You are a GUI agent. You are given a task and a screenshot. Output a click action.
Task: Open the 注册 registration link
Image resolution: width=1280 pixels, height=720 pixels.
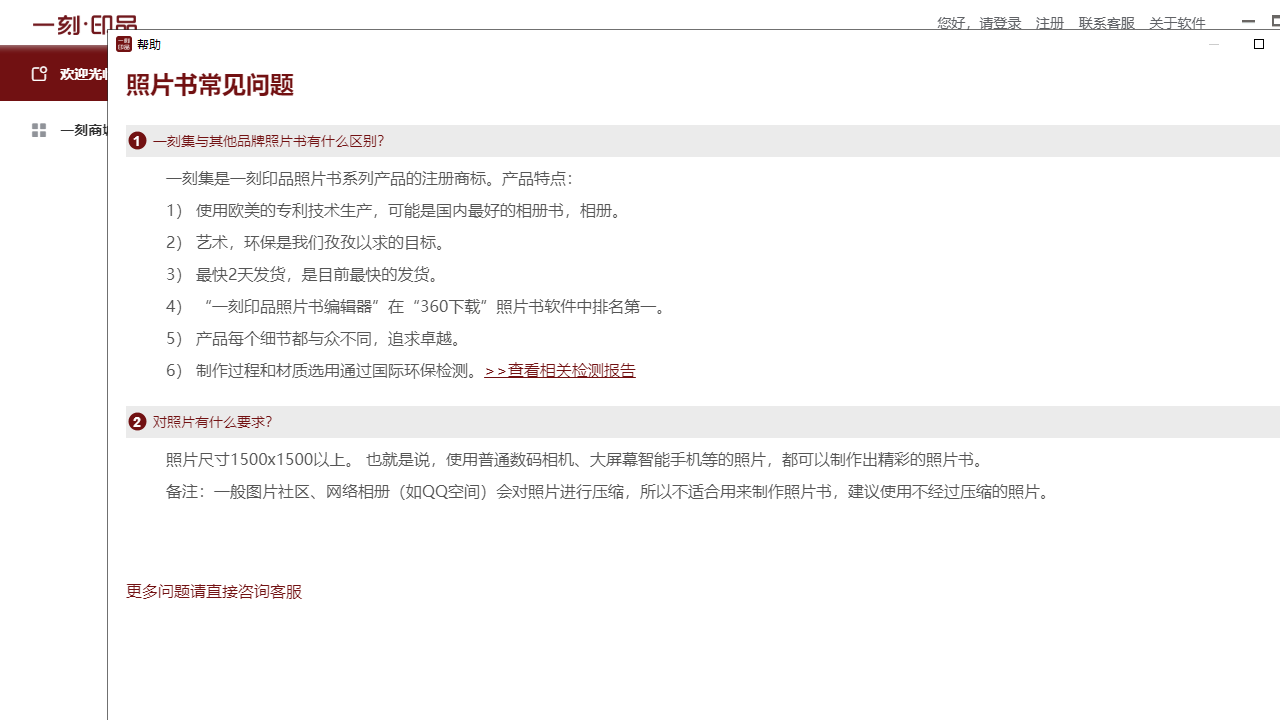[1049, 22]
